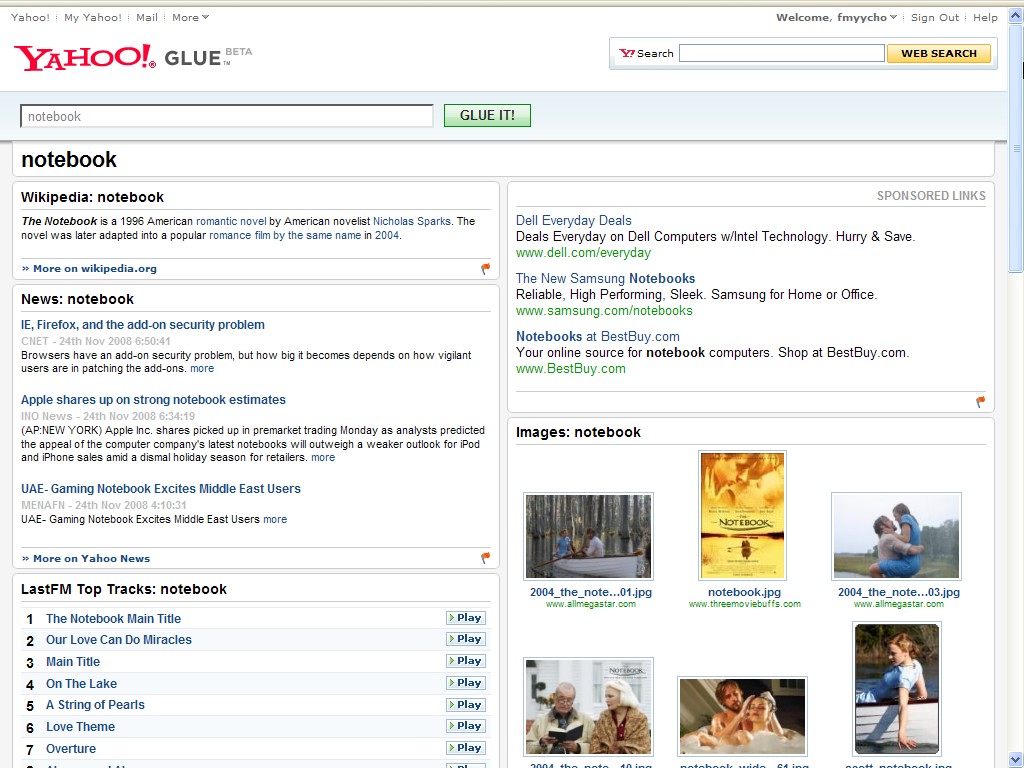1024x768 pixels.
Task: Open A String of Pearls track link
Action: [95, 705]
